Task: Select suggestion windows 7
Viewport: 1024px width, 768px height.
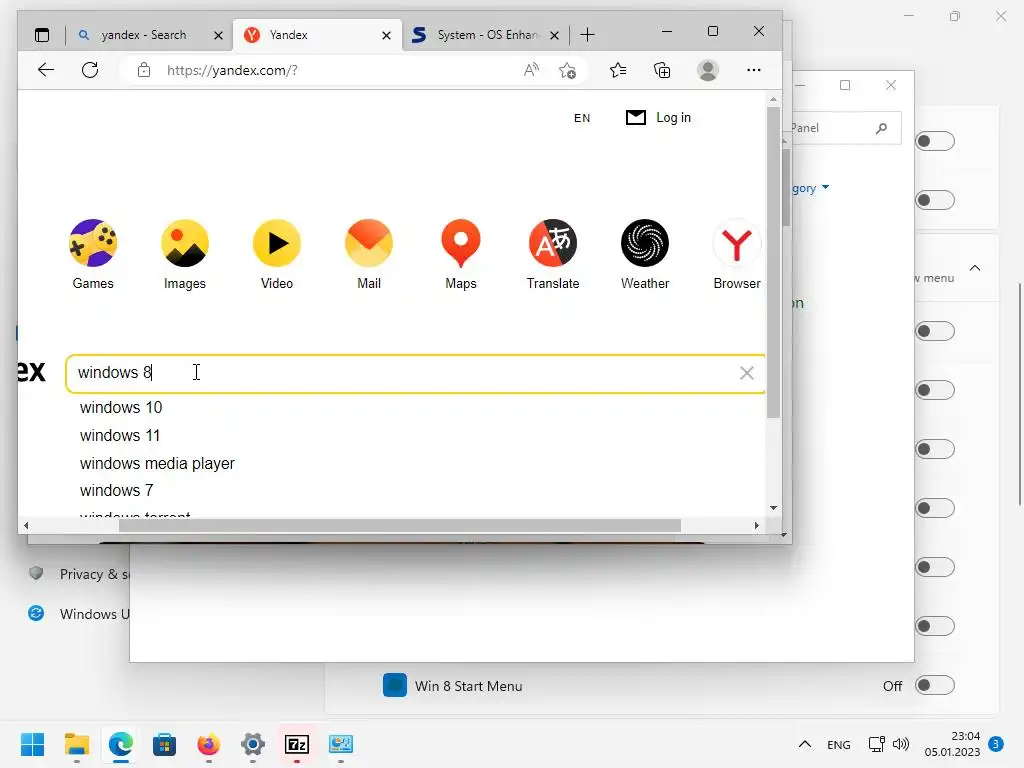Action: [116, 490]
